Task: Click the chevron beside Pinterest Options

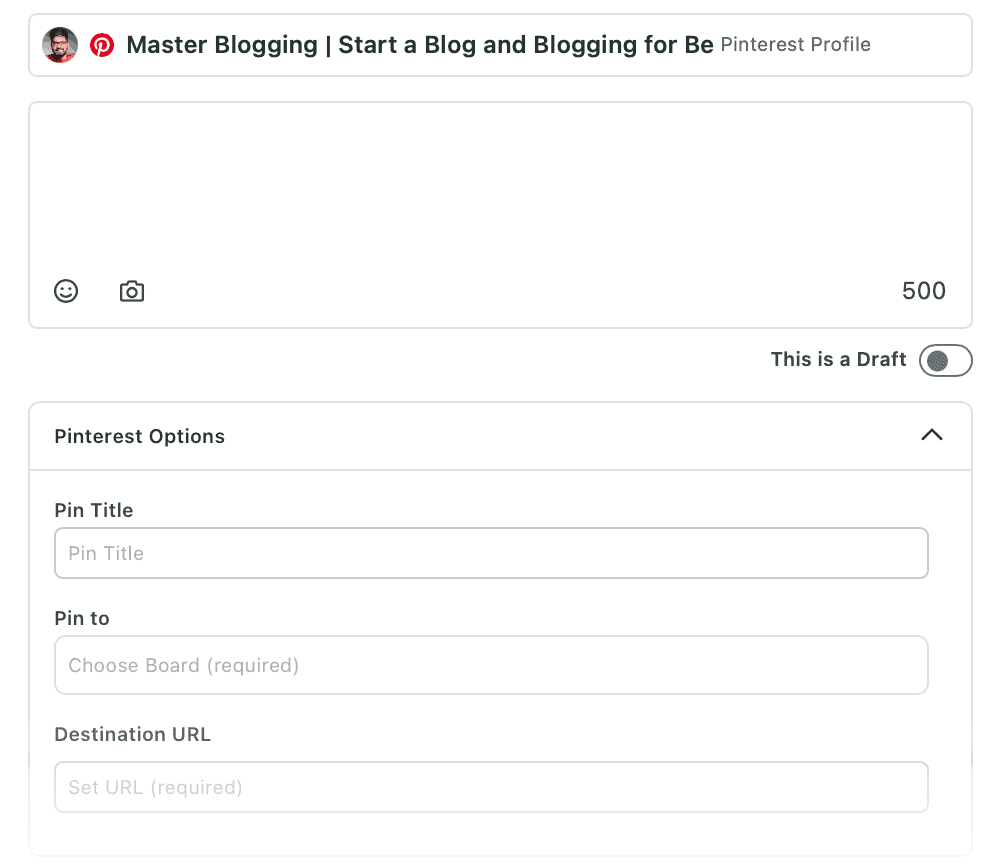Action: tap(932, 436)
